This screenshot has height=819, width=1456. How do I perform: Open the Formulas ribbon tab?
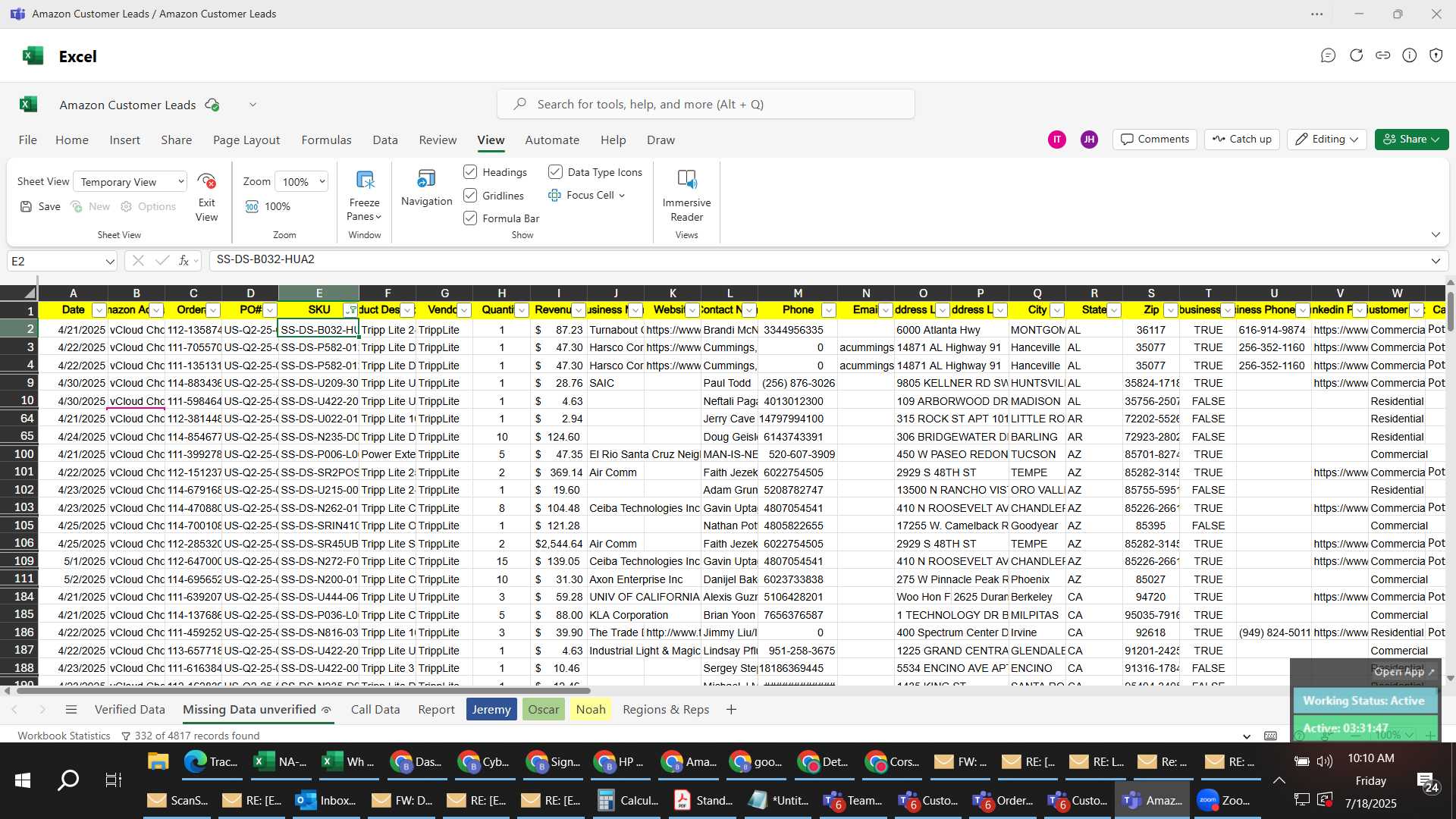coord(326,140)
